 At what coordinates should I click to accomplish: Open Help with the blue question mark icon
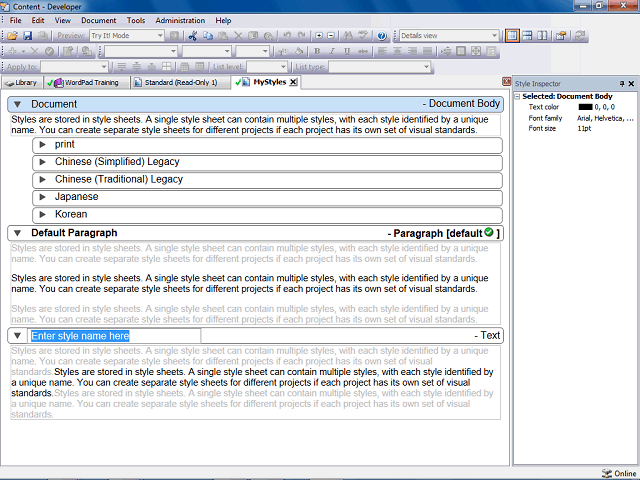382,36
